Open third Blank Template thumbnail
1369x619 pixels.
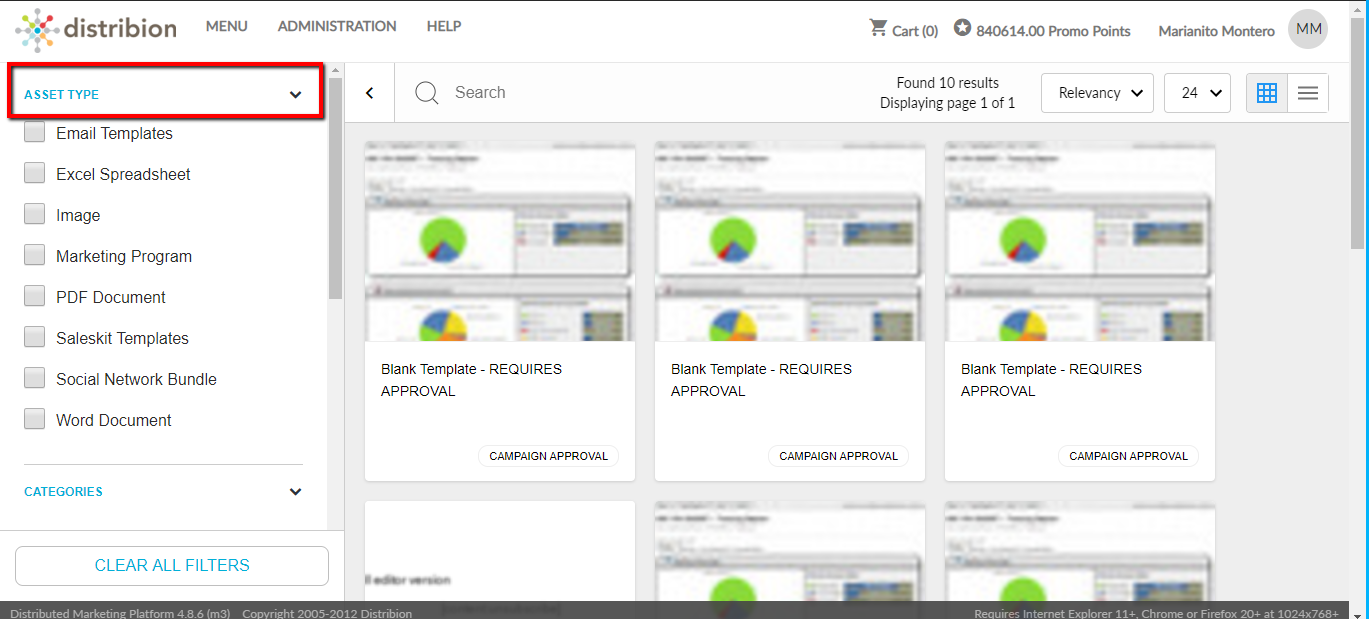pos(1080,241)
